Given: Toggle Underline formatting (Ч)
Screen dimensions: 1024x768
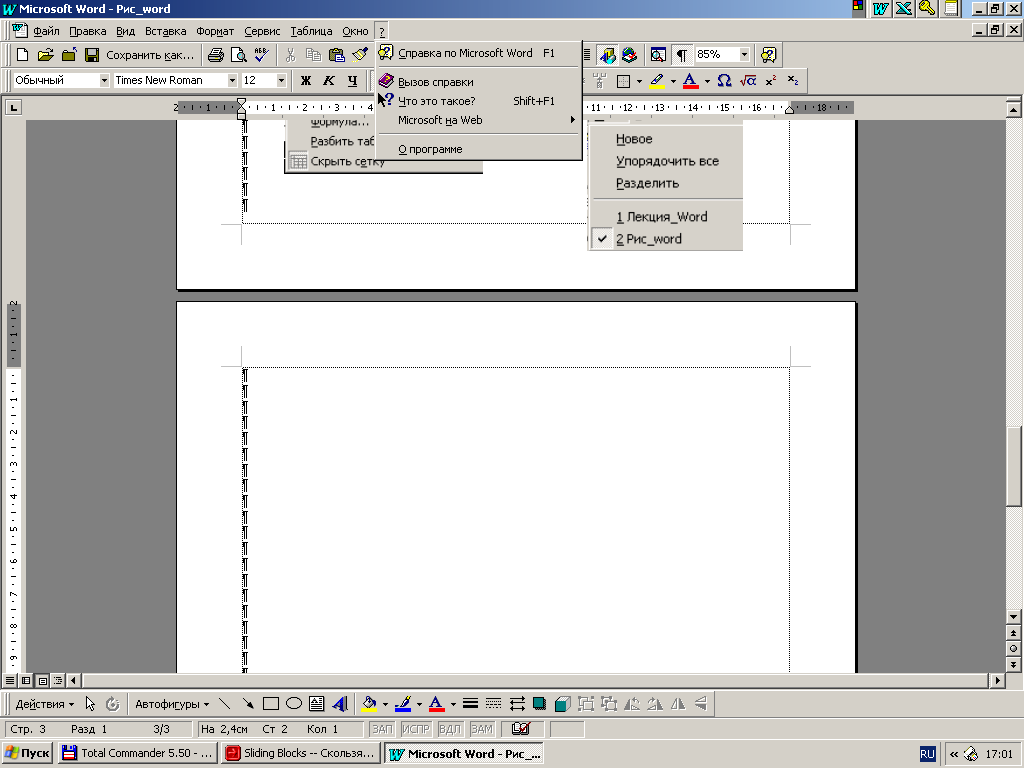Looking at the screenshot, I should [353, 80].
